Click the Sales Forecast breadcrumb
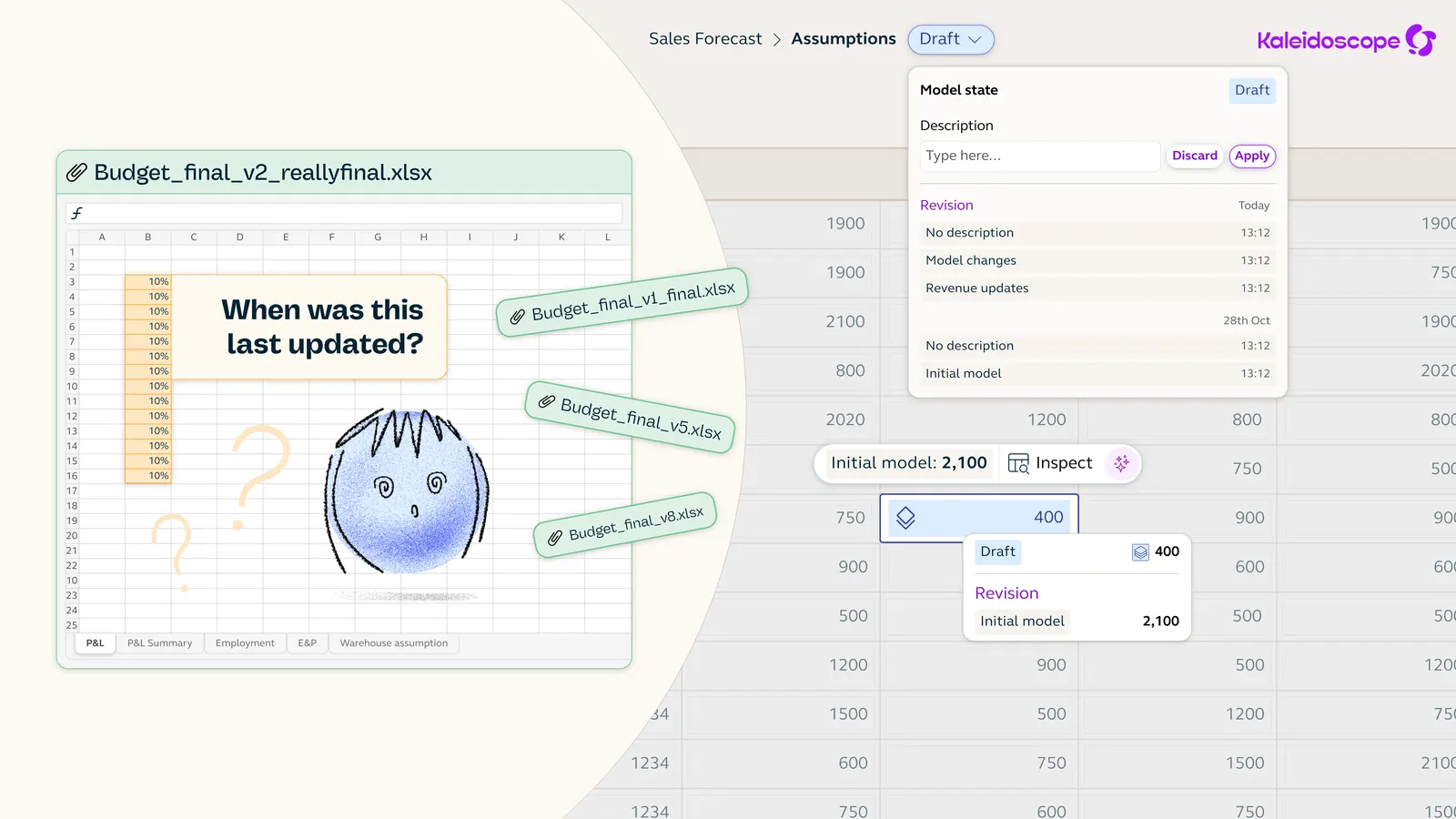 click(x=705, y=39)
